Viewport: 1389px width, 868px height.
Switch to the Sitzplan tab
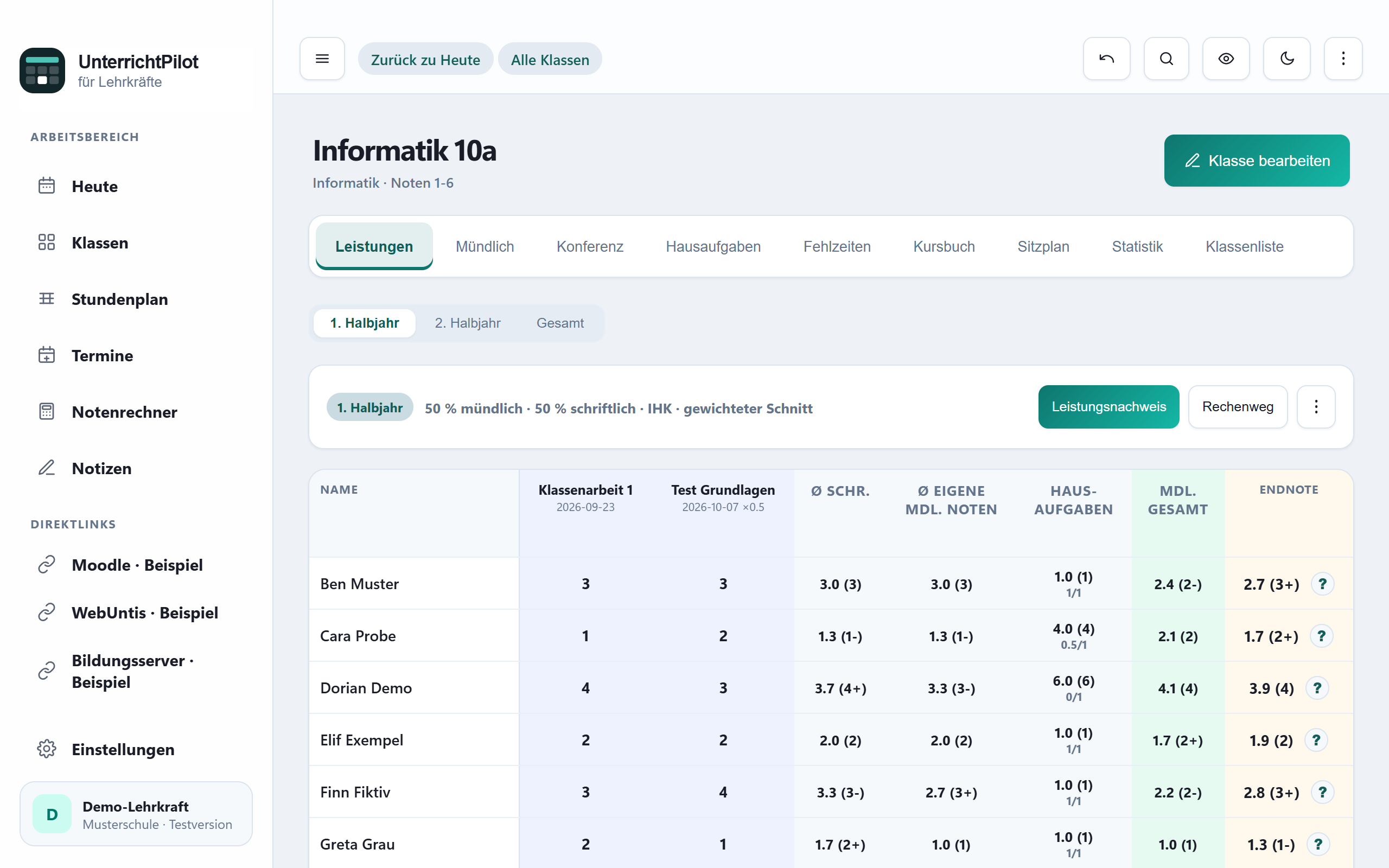tap(1043, 246)
